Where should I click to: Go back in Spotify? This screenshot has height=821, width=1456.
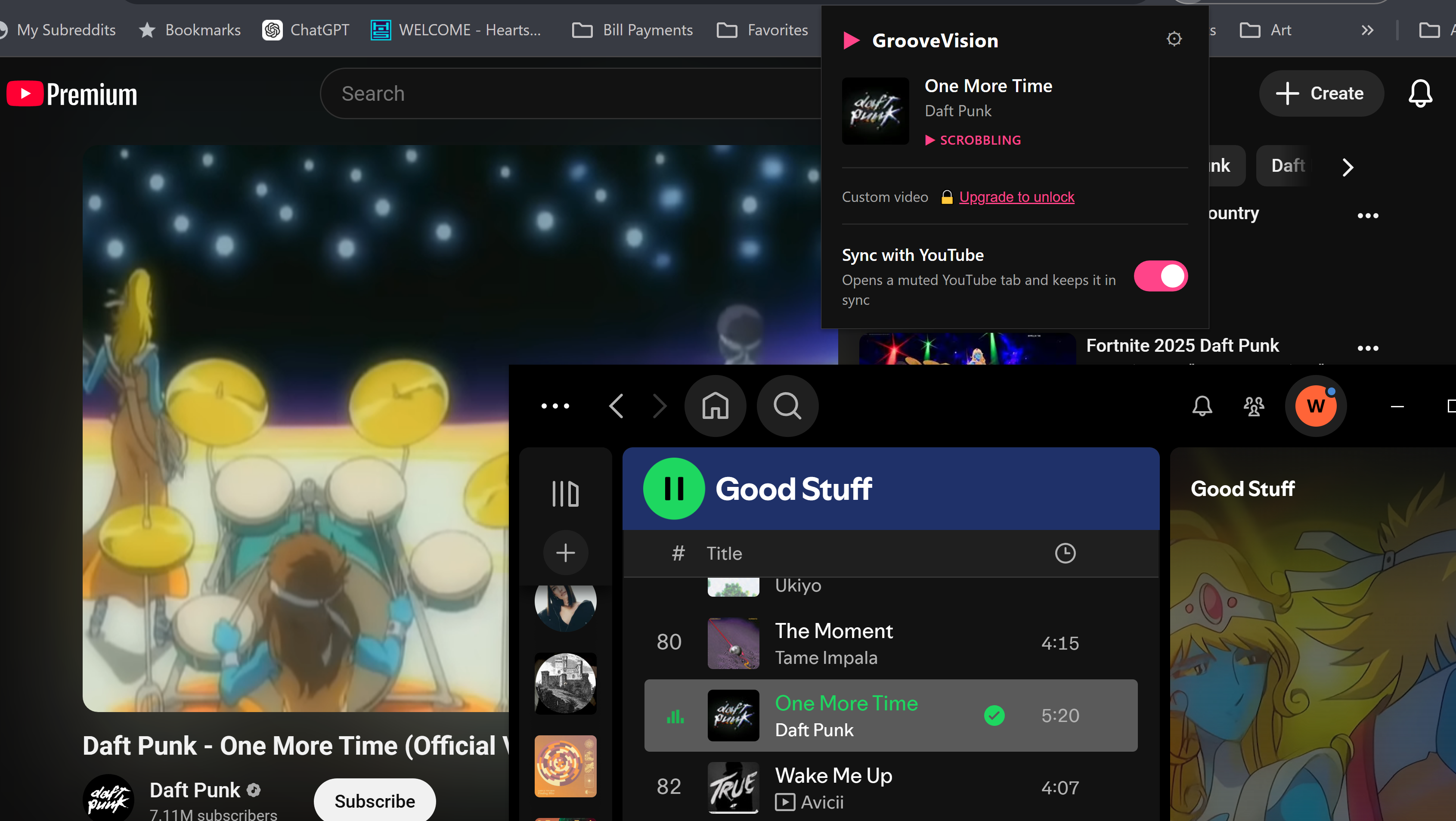click(616, 406)
